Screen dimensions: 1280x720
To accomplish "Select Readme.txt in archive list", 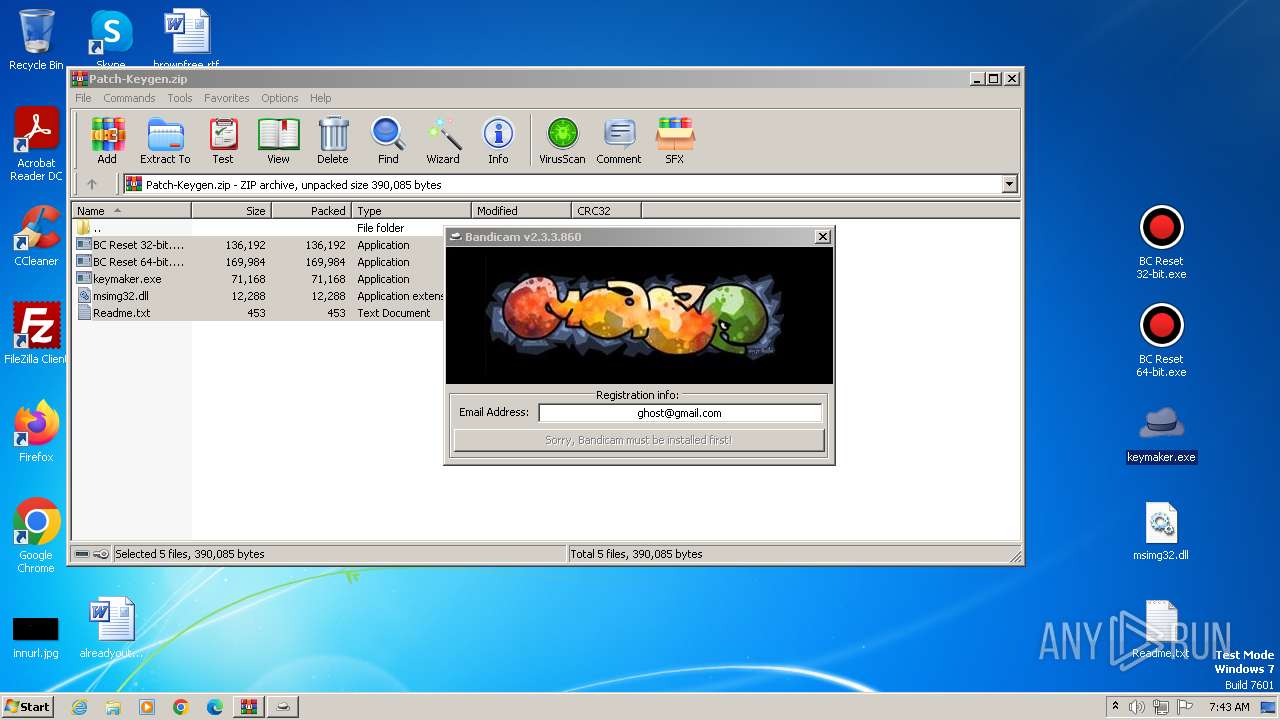I will (x=258, y=313).
